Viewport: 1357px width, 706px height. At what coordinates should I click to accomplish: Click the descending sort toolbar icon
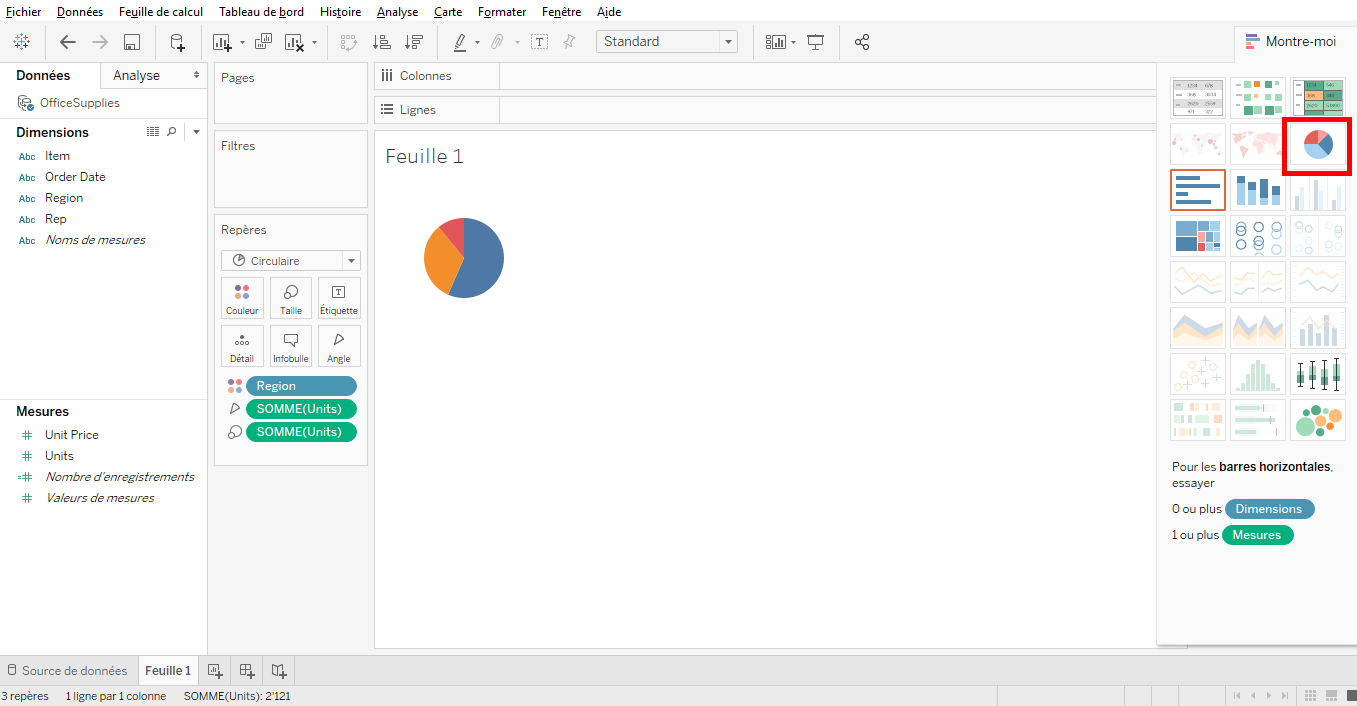[x=411, y=41]
